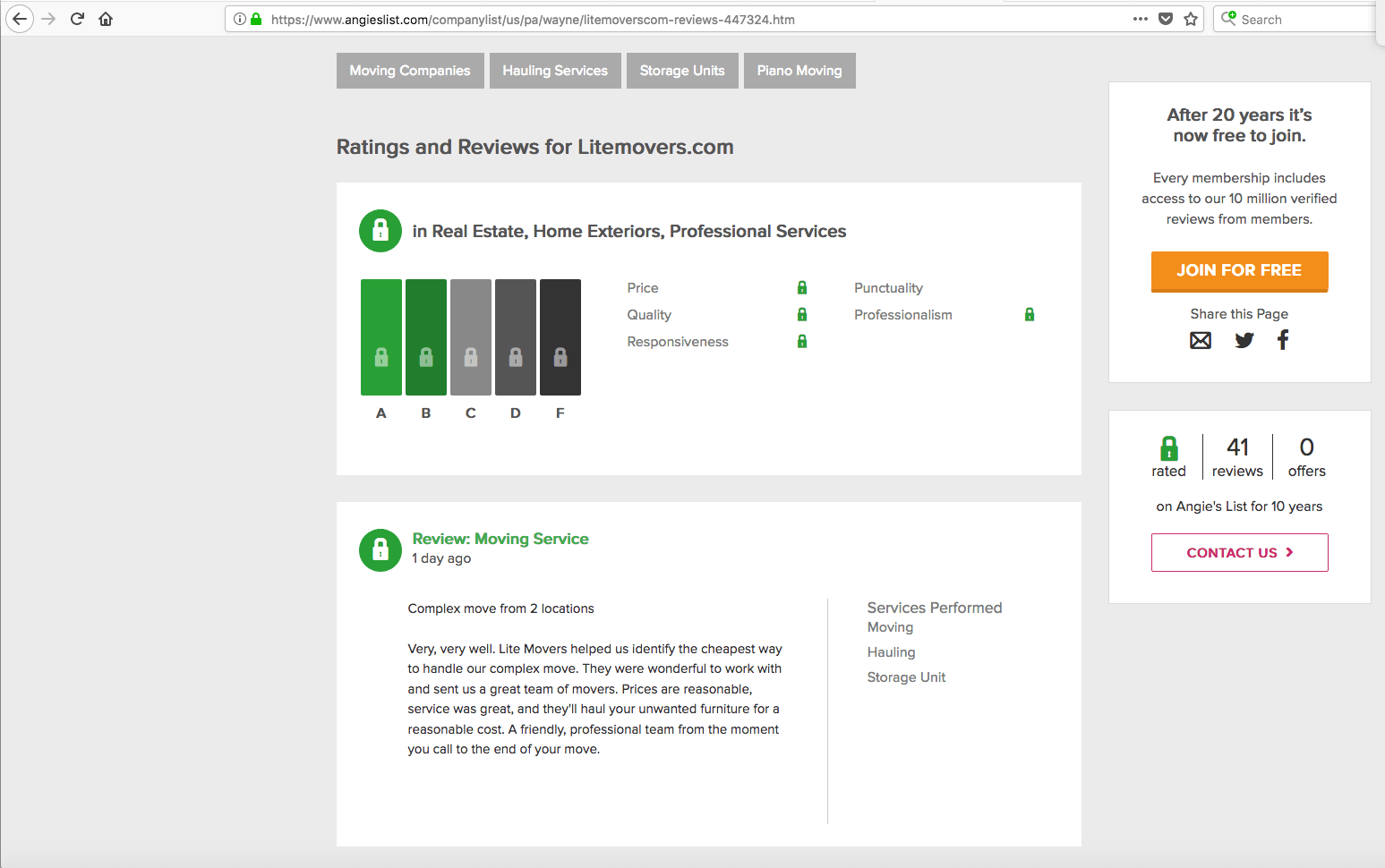Save page to Pocket icon
Image resolution: width=1385 pixels, height=868 pixels.
click(x=1166, y=19)
